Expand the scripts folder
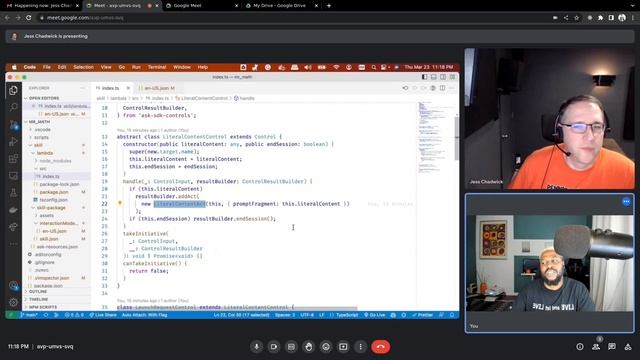 point(41,138)
